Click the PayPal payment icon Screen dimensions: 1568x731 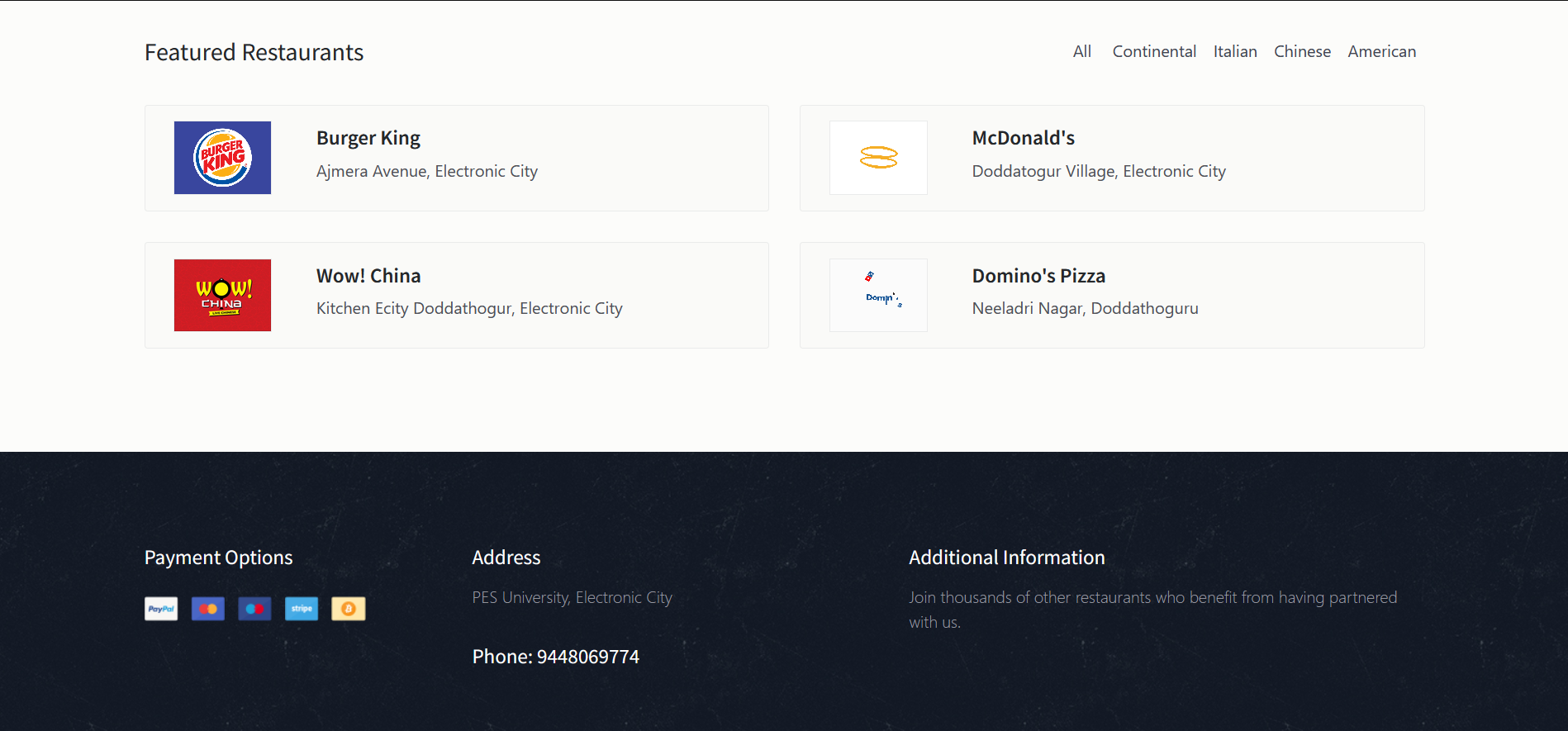point(161,609)
